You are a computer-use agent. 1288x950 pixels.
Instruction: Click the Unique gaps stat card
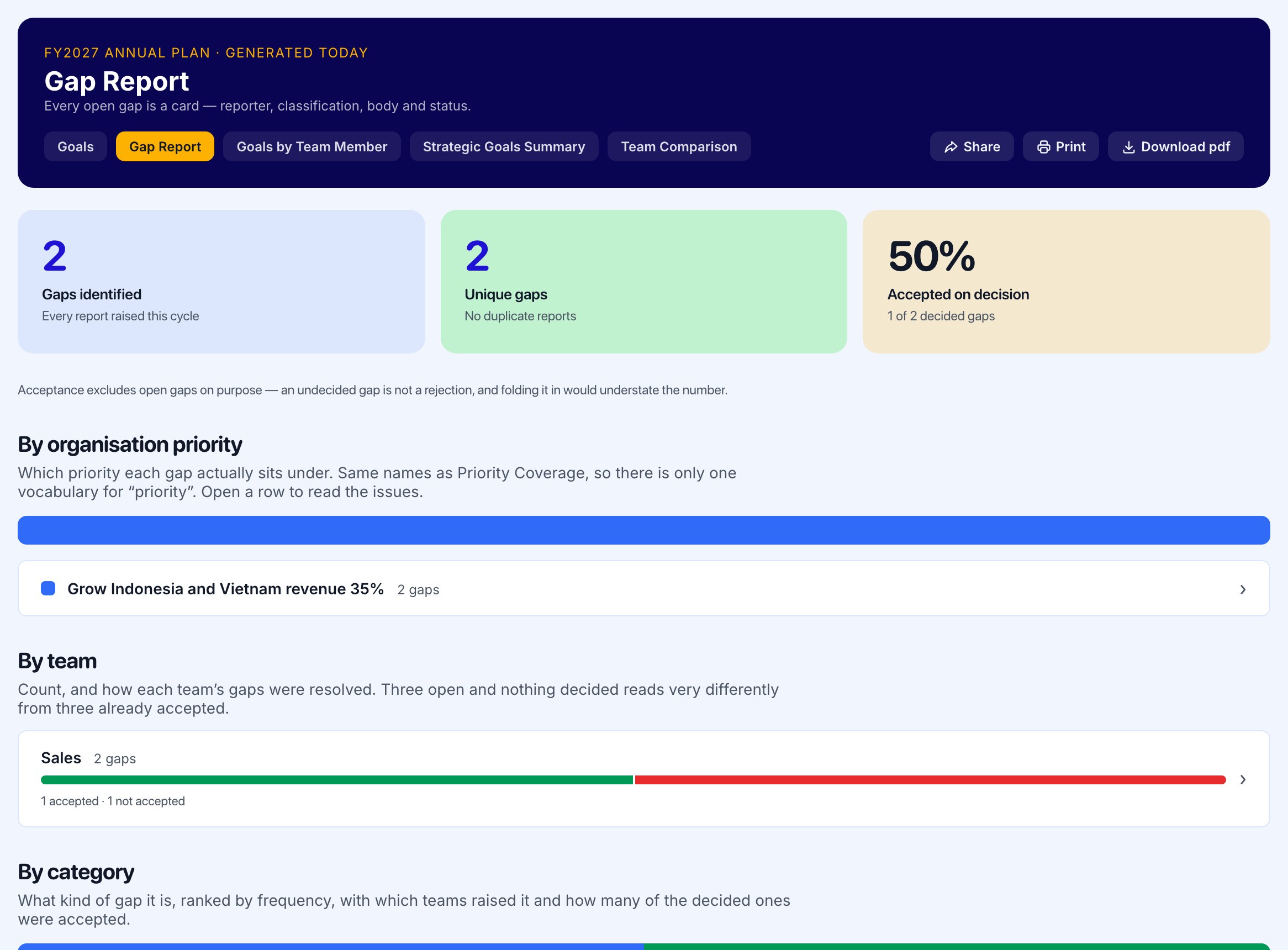tap(643, 282)
